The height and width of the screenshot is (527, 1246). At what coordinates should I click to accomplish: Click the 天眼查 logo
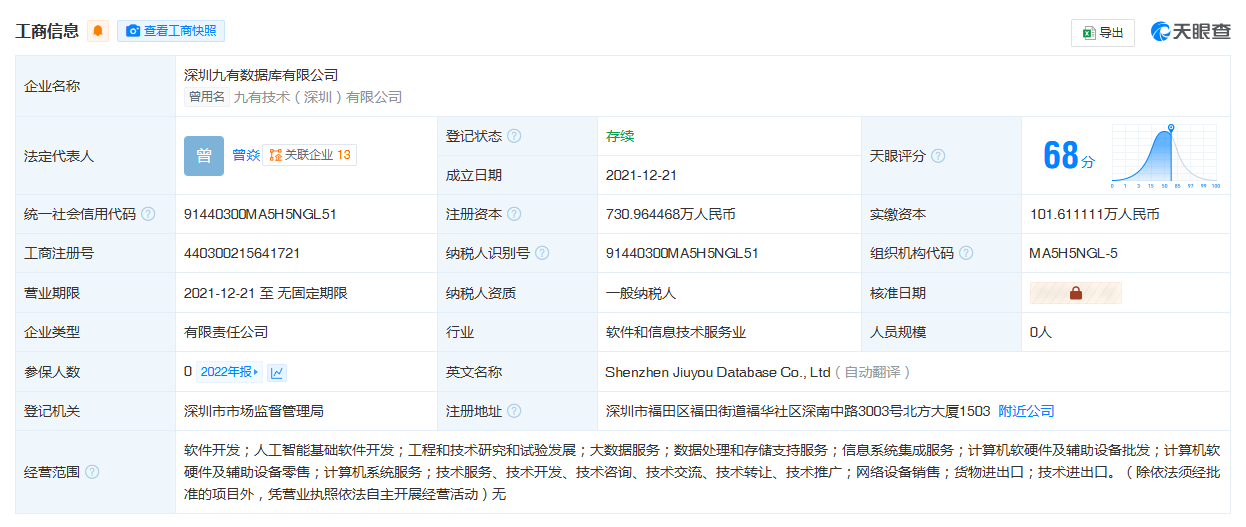tap(1191, 32)
